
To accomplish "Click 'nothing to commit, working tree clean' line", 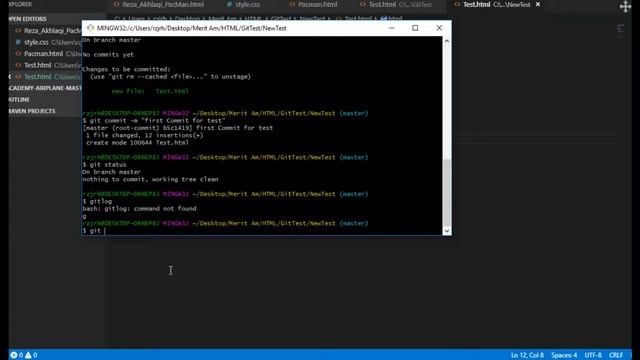I will coord(150,179).
